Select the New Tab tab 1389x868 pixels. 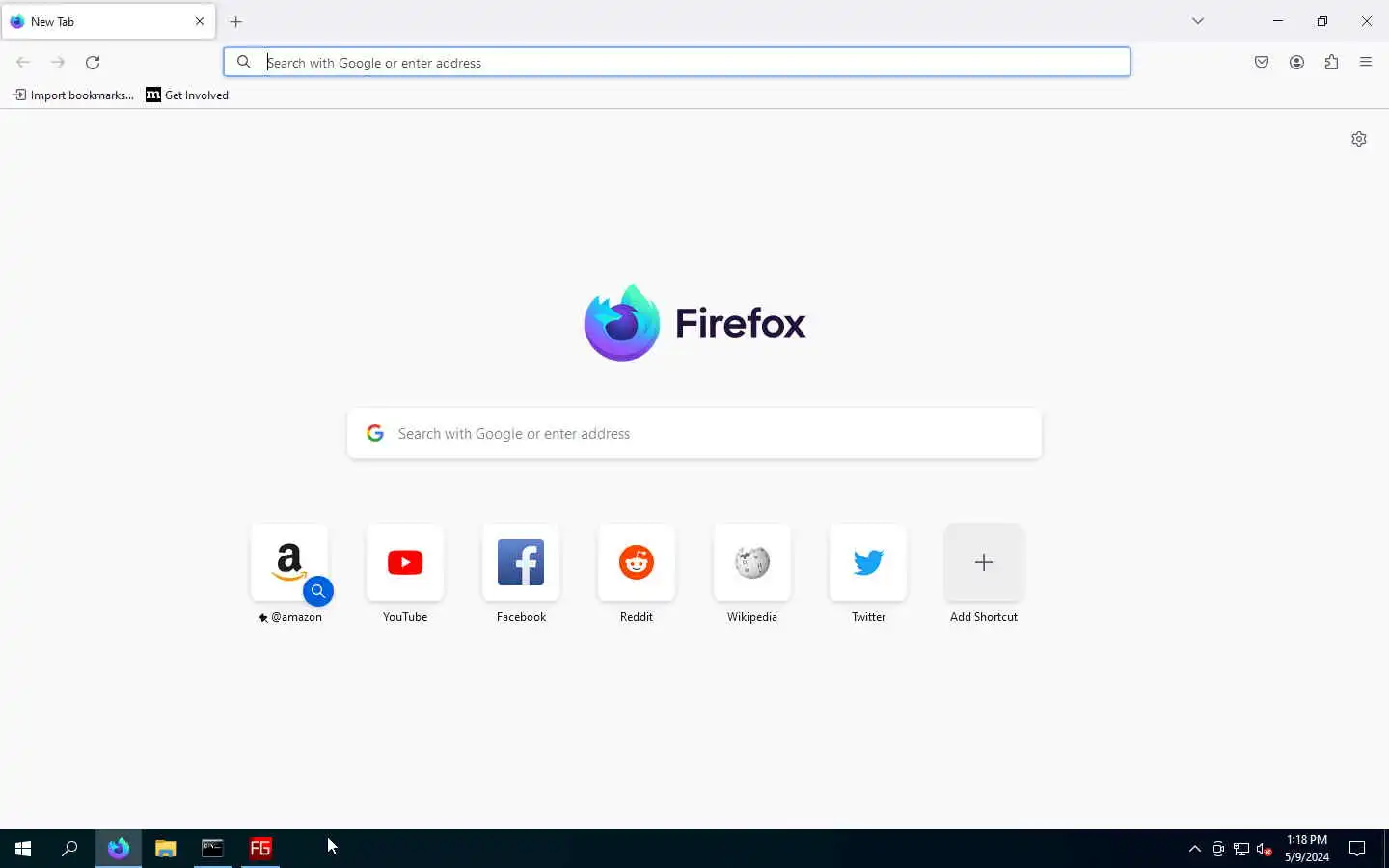108,21
